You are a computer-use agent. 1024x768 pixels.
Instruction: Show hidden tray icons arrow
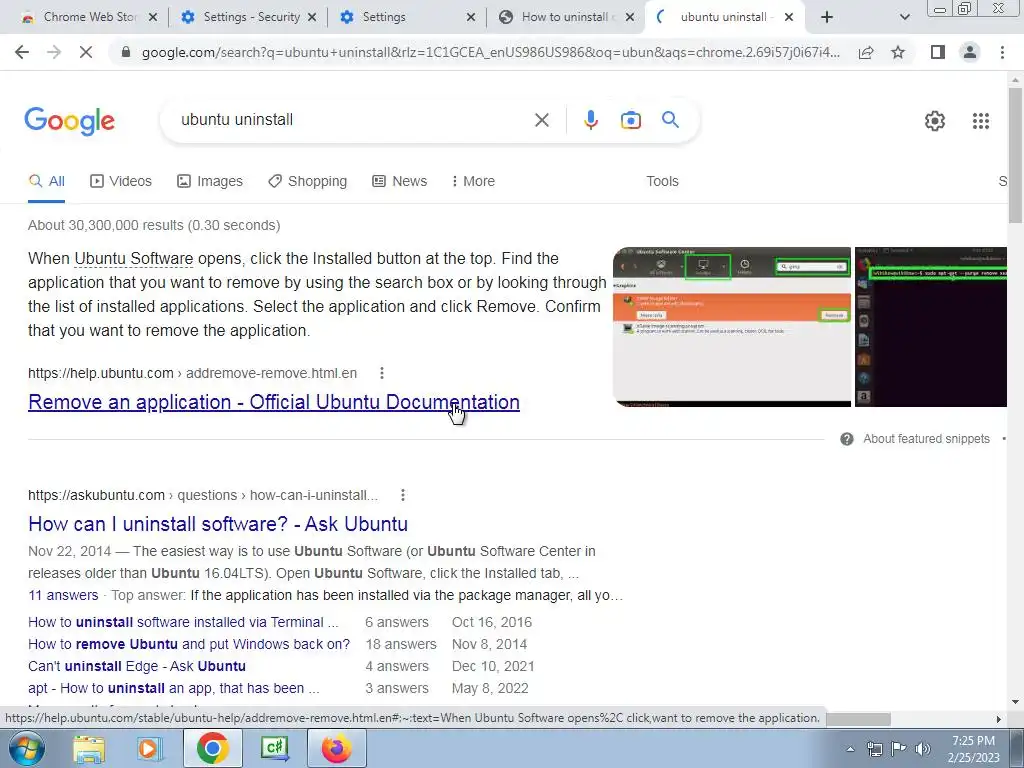click(x=850, y=749)
